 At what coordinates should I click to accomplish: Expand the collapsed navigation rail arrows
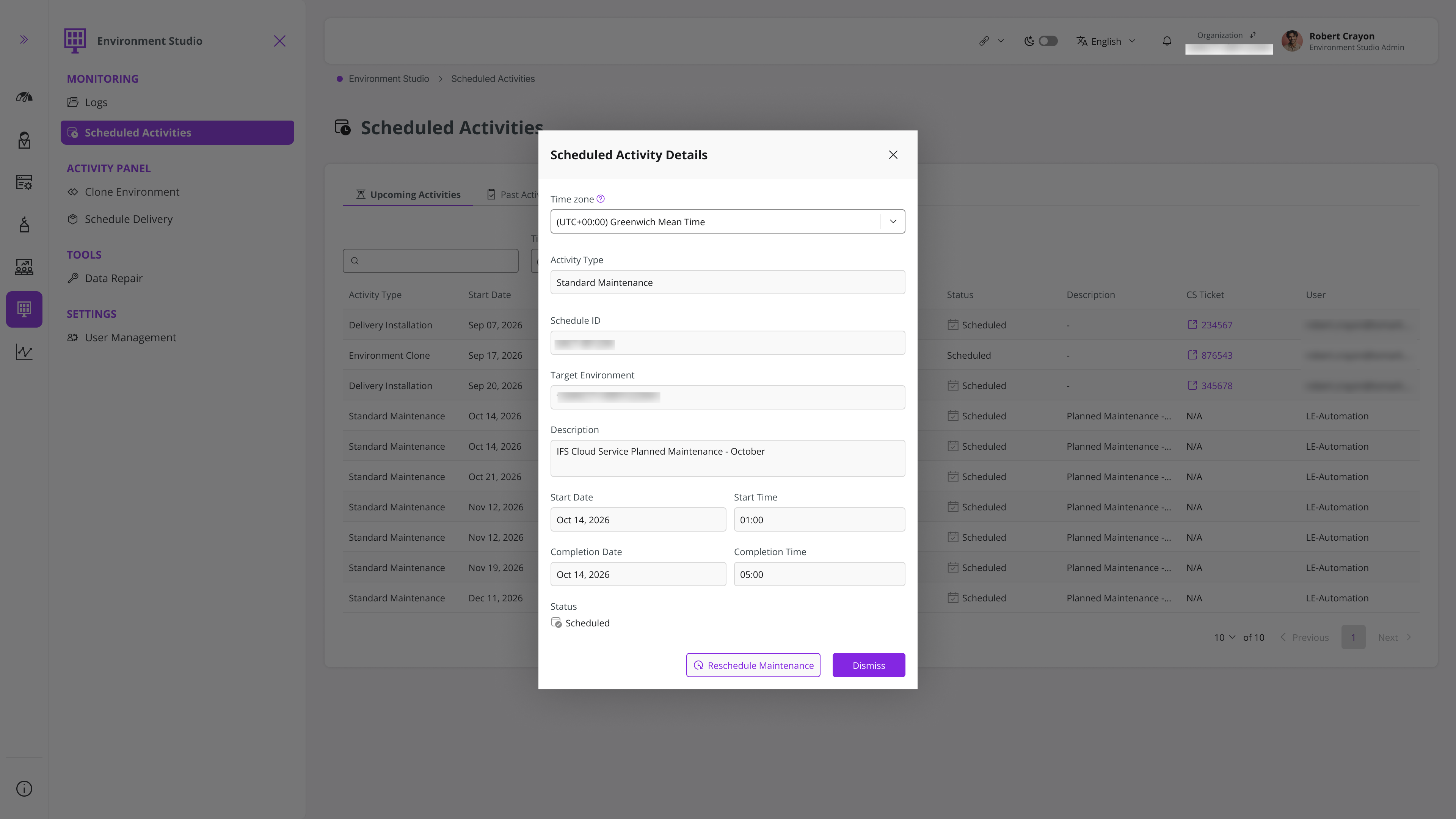coord(24,39)
